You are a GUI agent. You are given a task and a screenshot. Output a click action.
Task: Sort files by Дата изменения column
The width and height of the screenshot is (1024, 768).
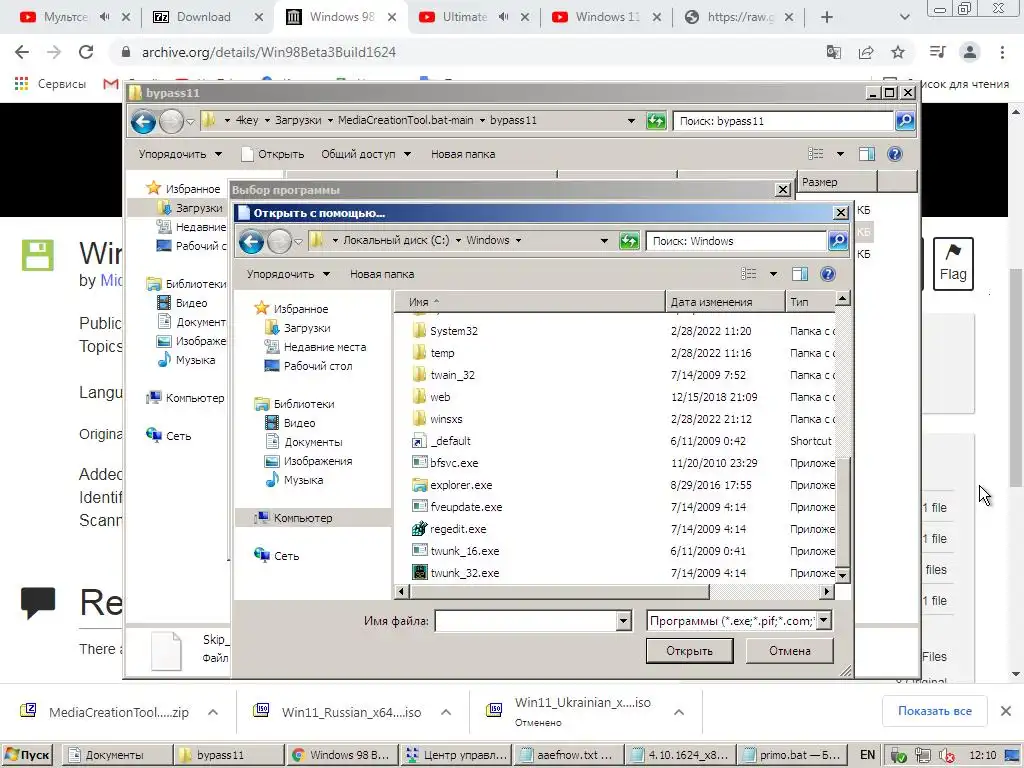click(x=725, y=302)
